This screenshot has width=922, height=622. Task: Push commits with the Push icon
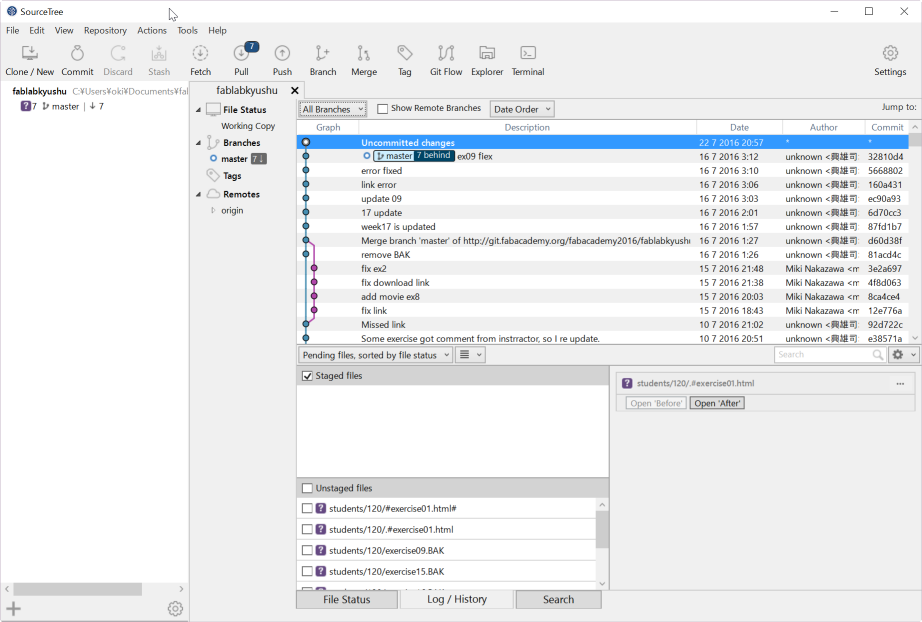[x=282, y=53]
